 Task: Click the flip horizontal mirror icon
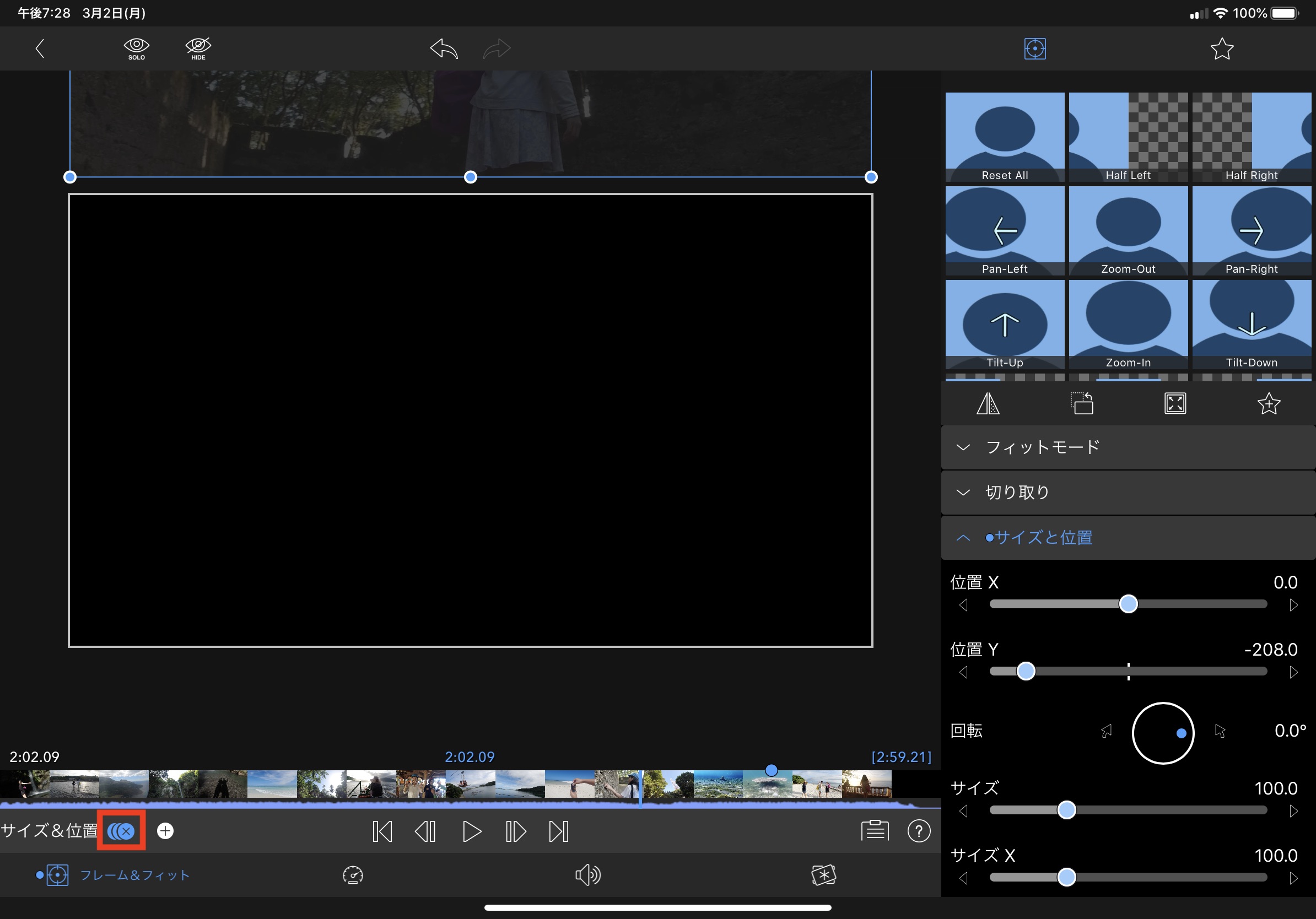[988, 404]
